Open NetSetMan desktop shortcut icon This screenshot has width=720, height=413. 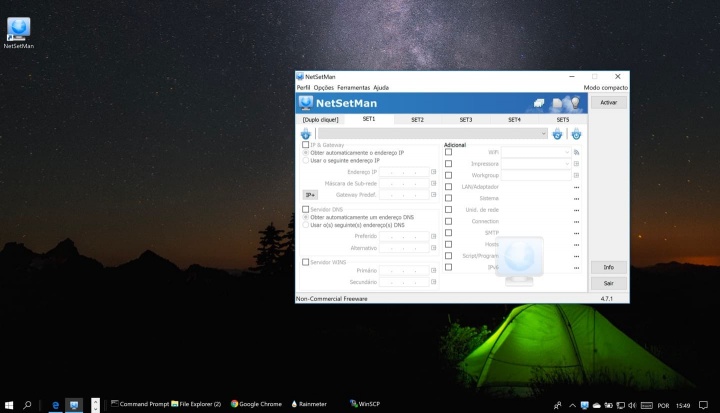[18, 29]
